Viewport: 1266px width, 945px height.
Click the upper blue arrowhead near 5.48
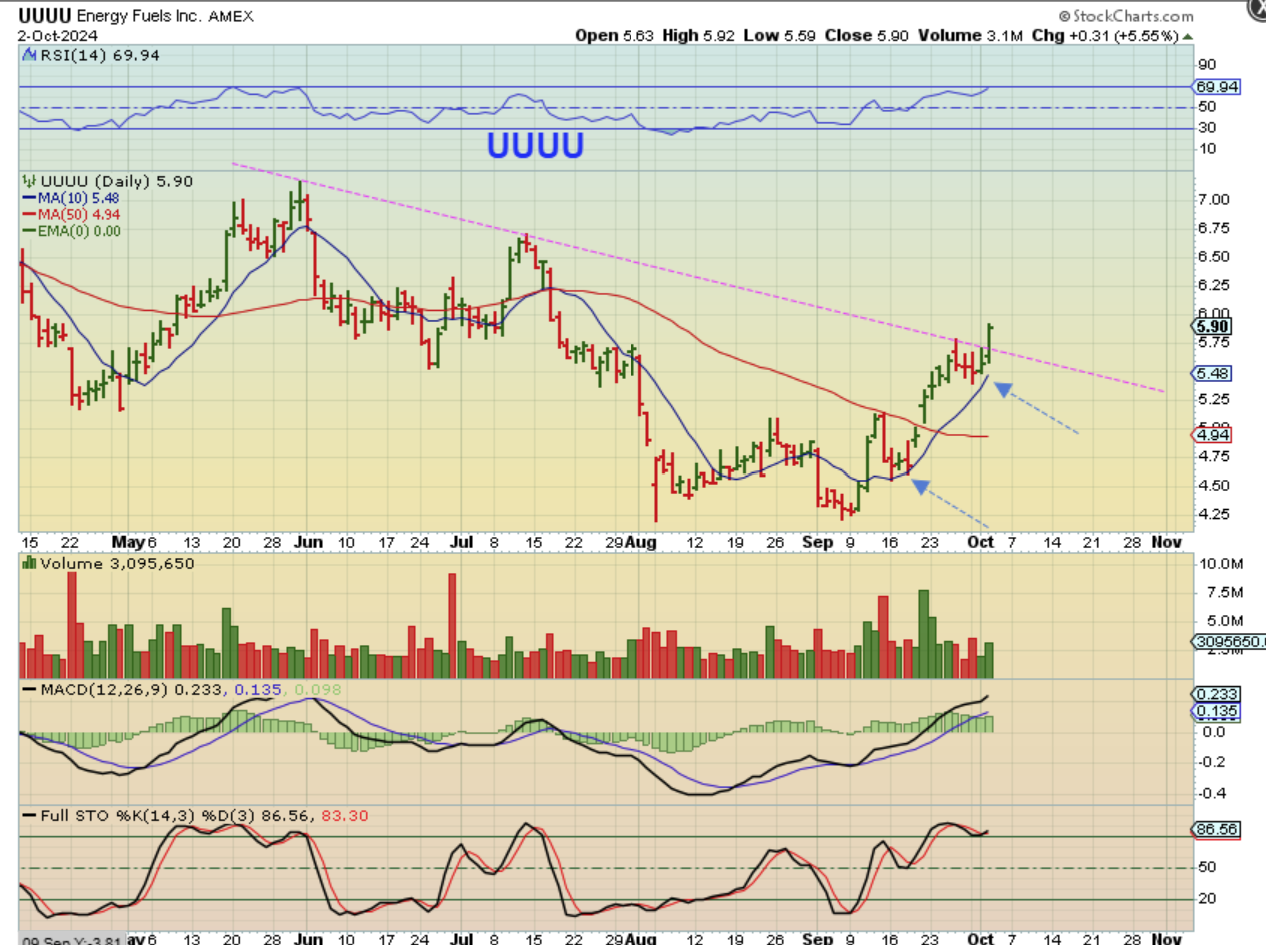1003,389
